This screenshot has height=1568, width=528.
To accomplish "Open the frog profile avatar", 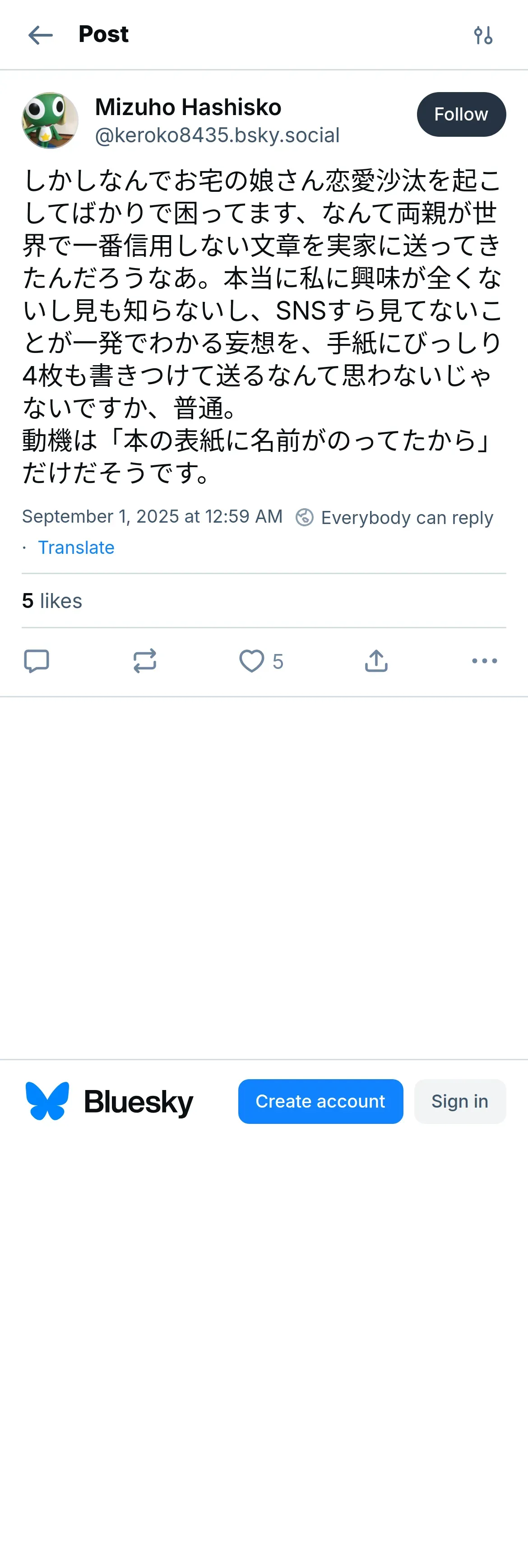I will (x=50, y=121).
